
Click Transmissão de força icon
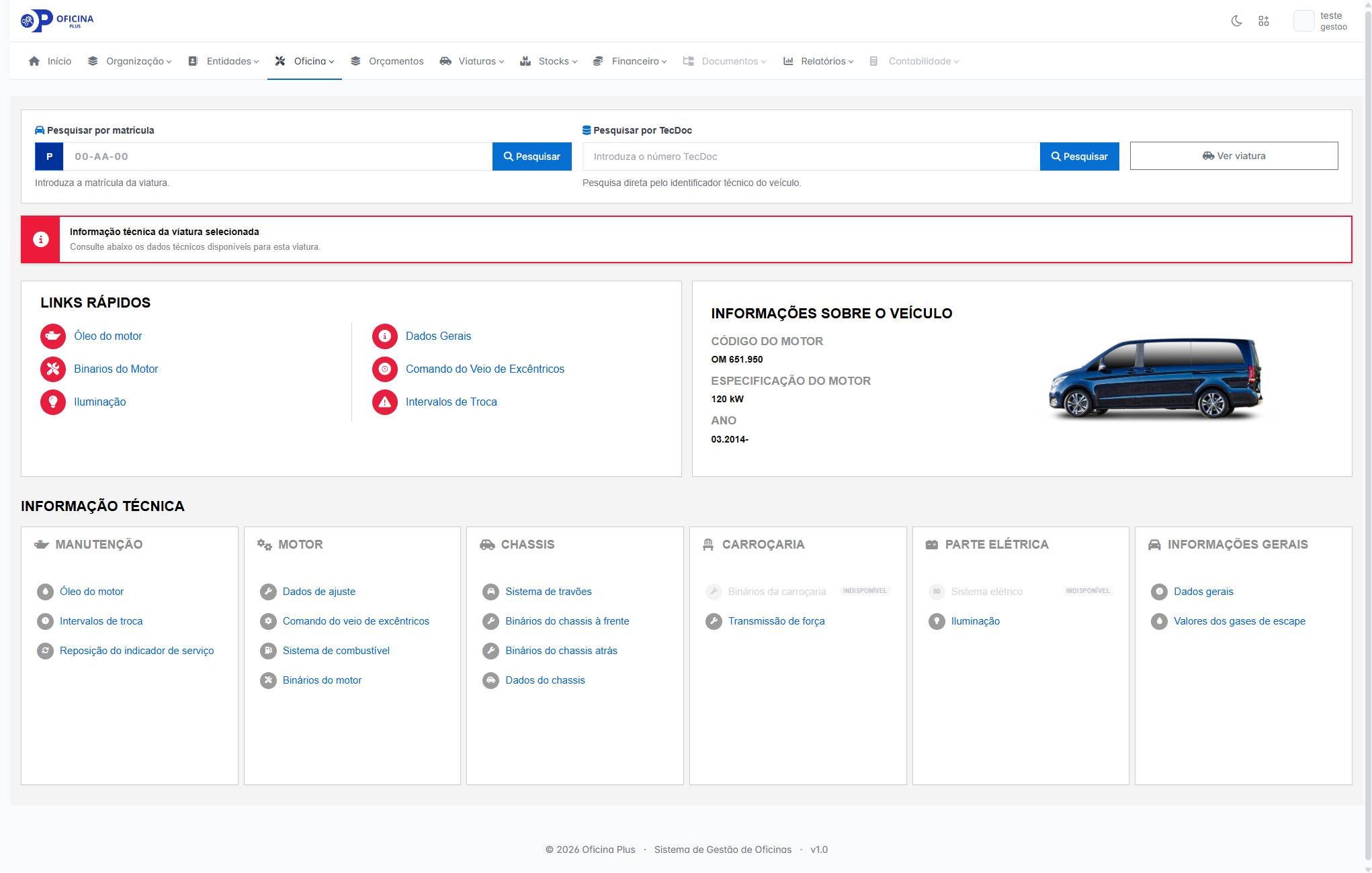point(714,621)
